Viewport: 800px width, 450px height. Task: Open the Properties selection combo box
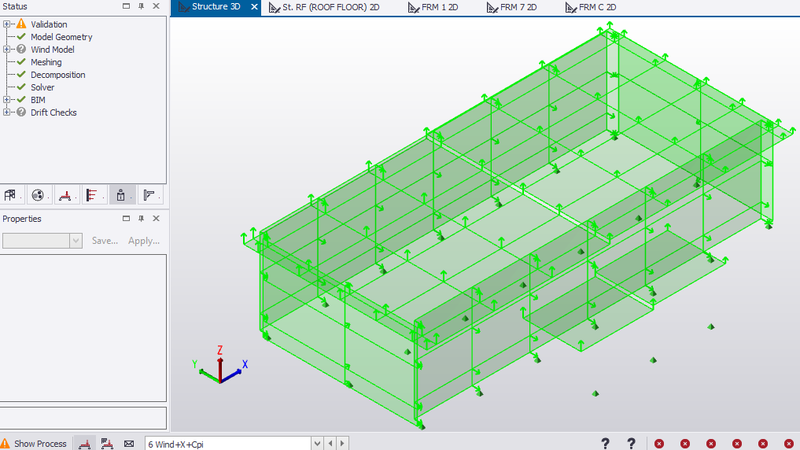42,241
